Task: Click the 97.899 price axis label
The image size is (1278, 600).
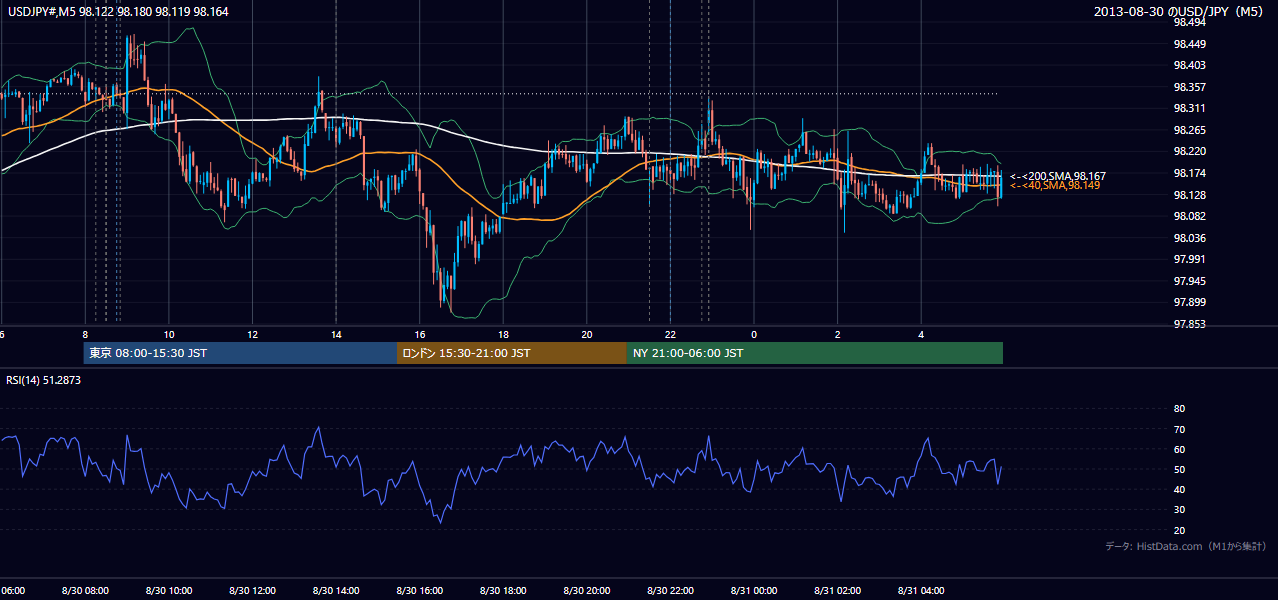Action: click(1188, 302)
